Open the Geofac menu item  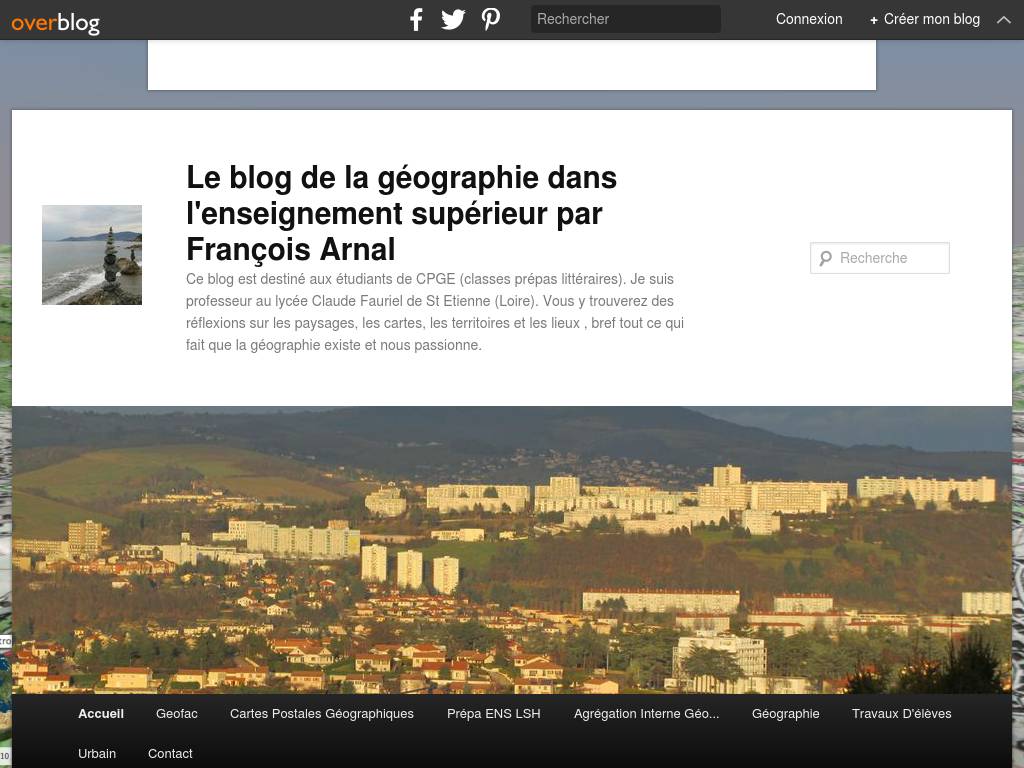[x=176, y=714]
